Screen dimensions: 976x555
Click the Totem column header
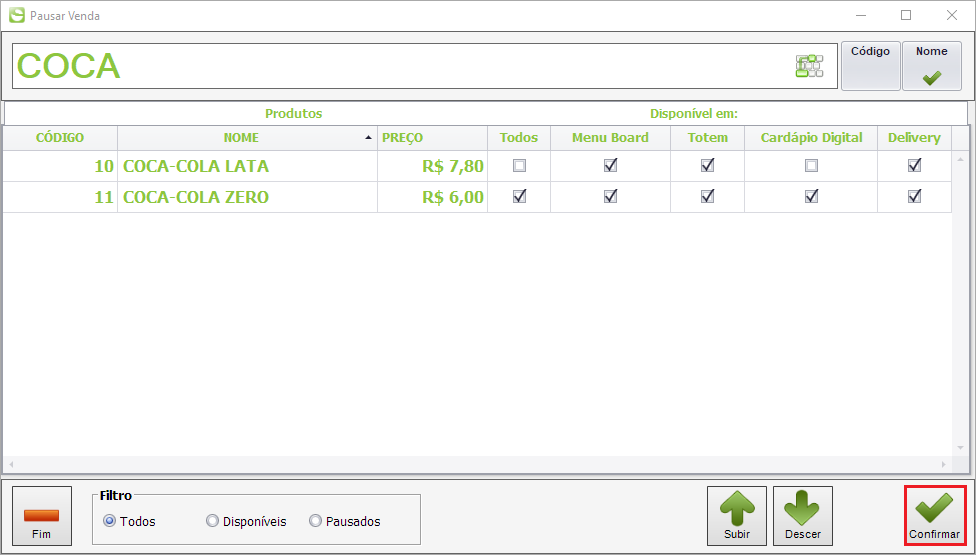click(x=708, y=138)
